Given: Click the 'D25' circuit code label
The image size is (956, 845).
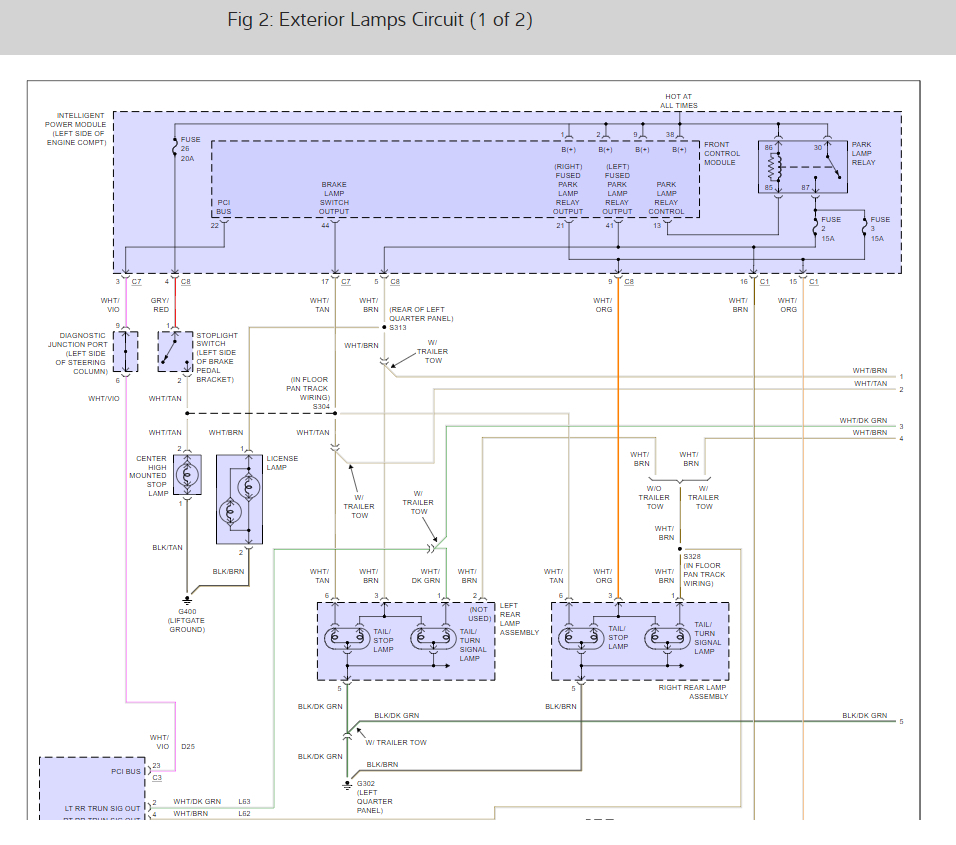Looking at the screenshot, I should point(188,747).
